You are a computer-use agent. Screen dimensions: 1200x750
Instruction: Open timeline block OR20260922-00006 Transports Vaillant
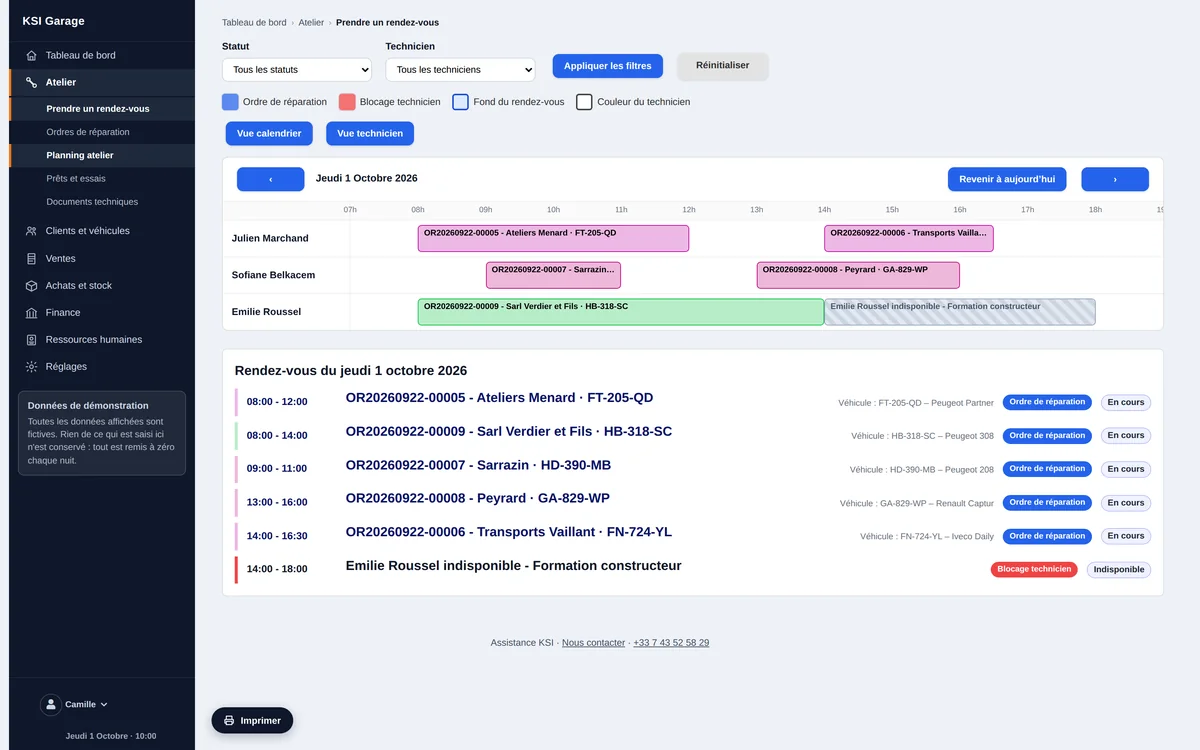pyautogui.click(x=909, y=238)
